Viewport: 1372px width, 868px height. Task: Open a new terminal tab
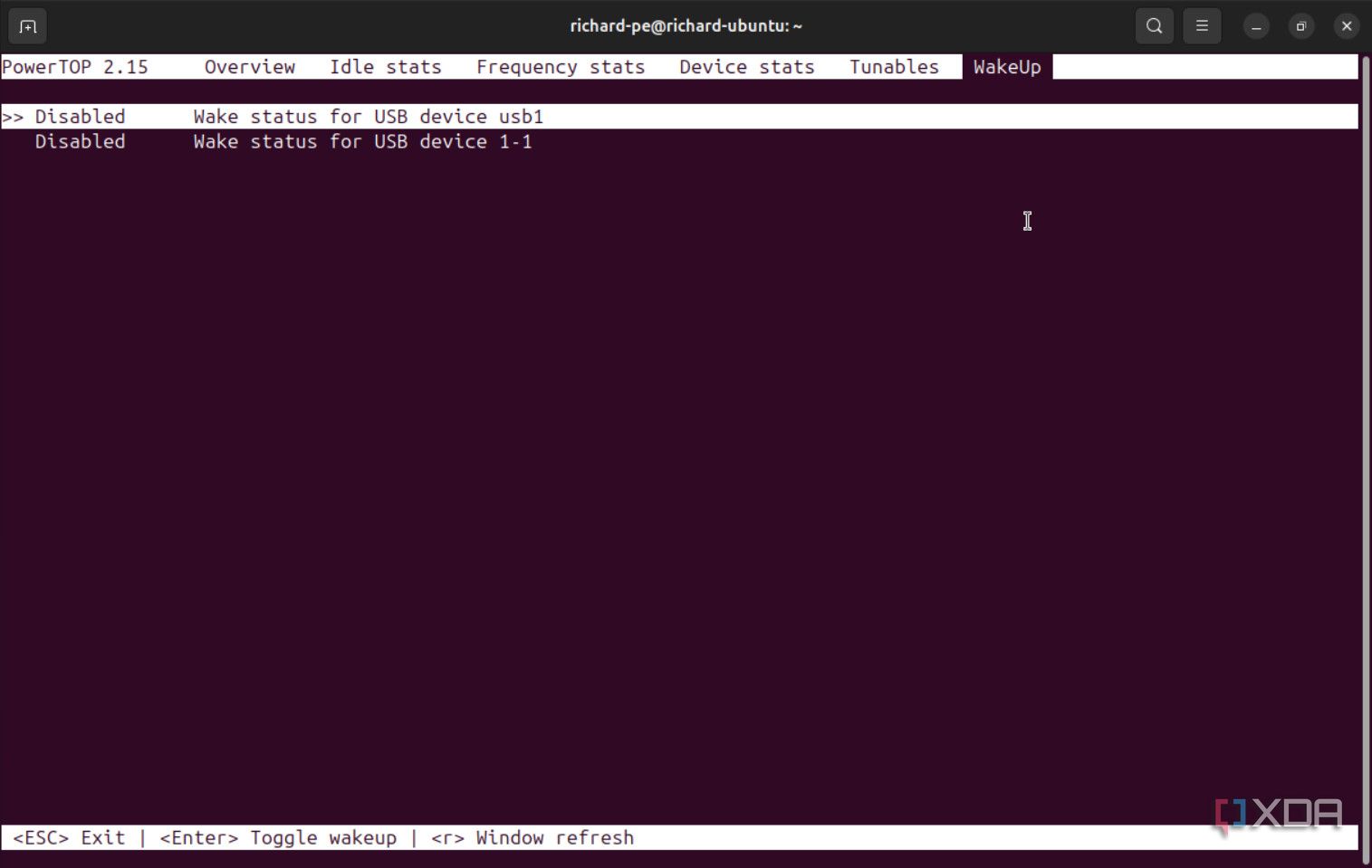[27, 26]
